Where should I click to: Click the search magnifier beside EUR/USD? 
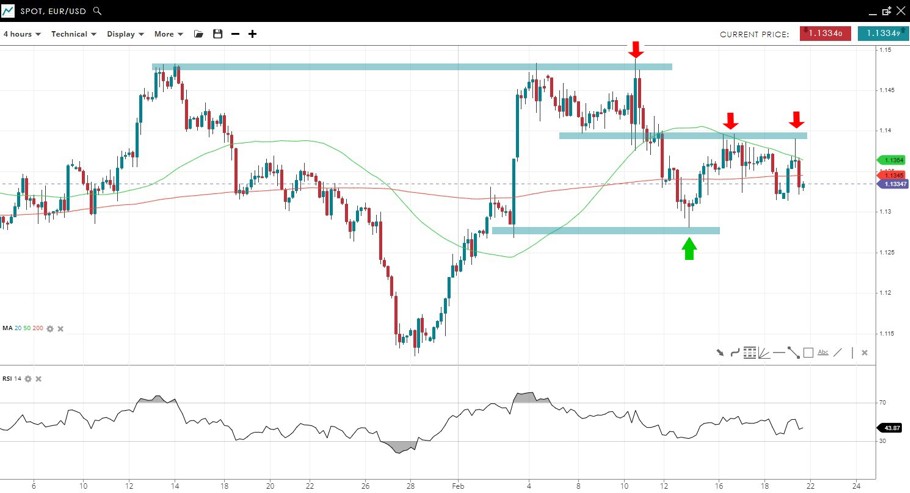[97, 11]
